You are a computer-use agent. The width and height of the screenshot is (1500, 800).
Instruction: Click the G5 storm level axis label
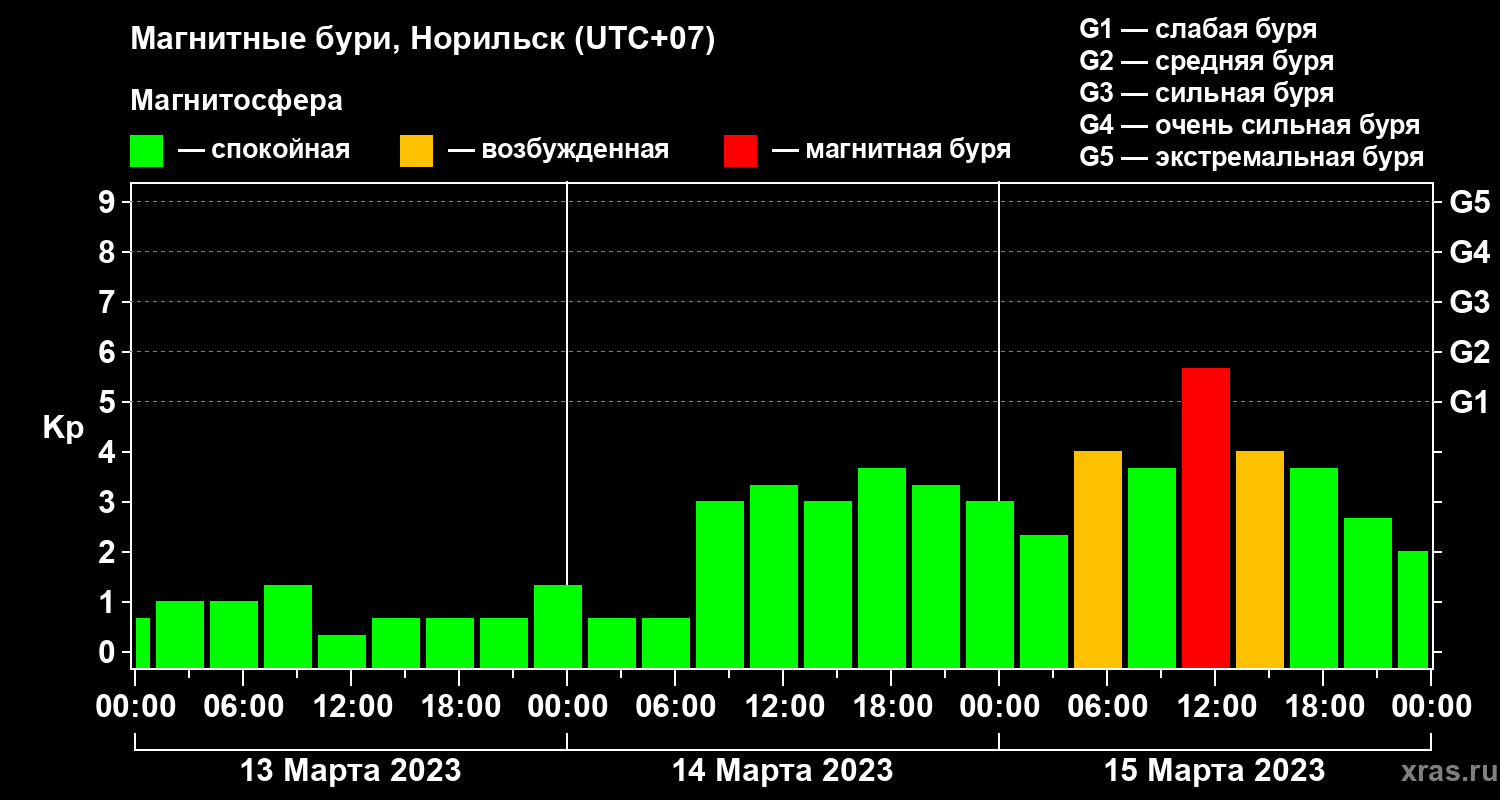[1469, 202]
